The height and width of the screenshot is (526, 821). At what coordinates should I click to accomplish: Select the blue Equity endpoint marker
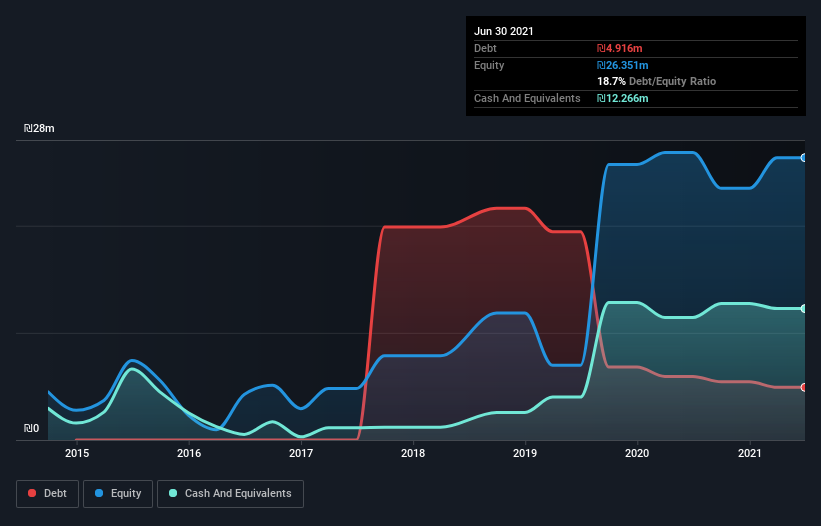pos(804,158)
